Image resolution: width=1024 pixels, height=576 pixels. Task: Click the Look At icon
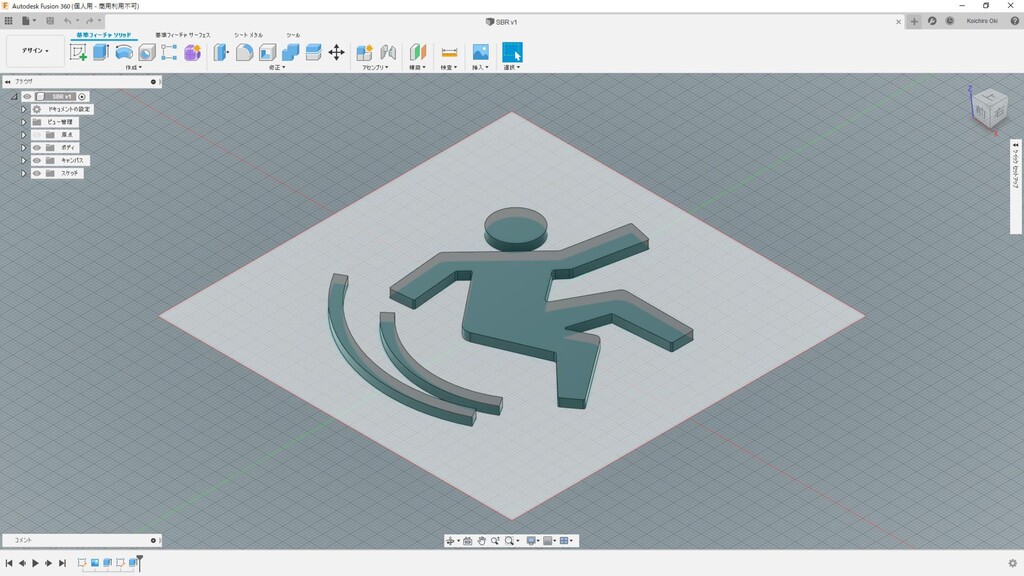click(x=468, y=541)
